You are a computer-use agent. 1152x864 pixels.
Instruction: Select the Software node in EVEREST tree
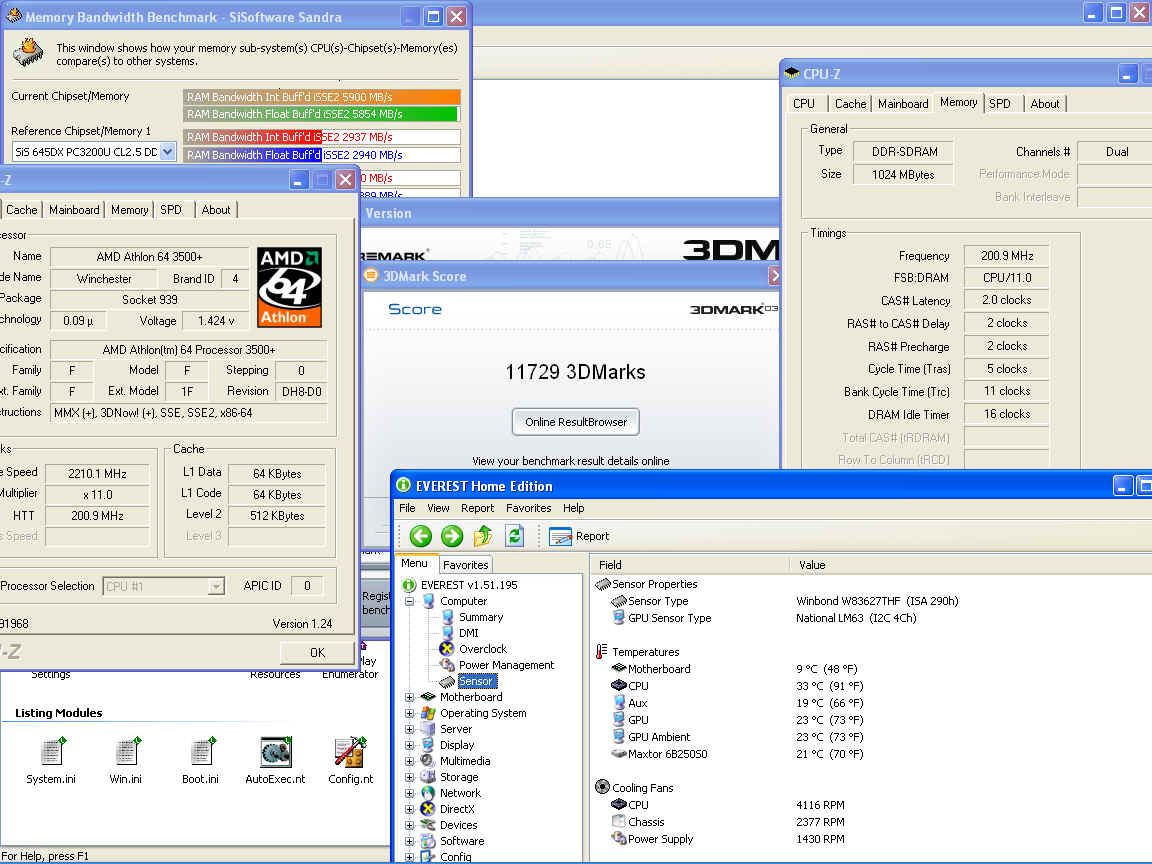tap(461, 841)
